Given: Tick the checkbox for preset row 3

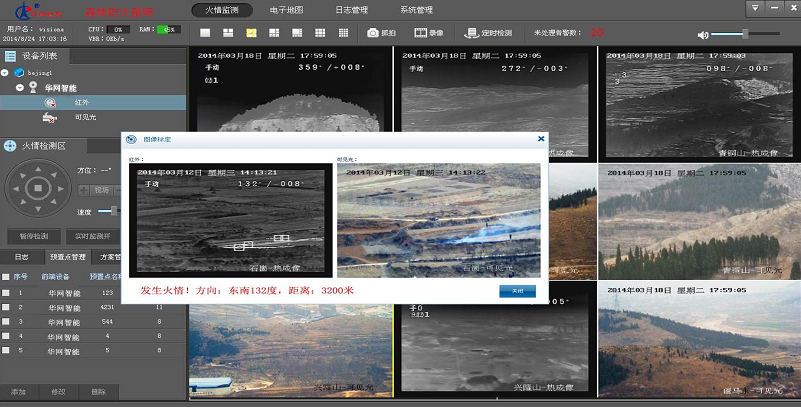Looking at the screenshot, I should tap(6, 322).
